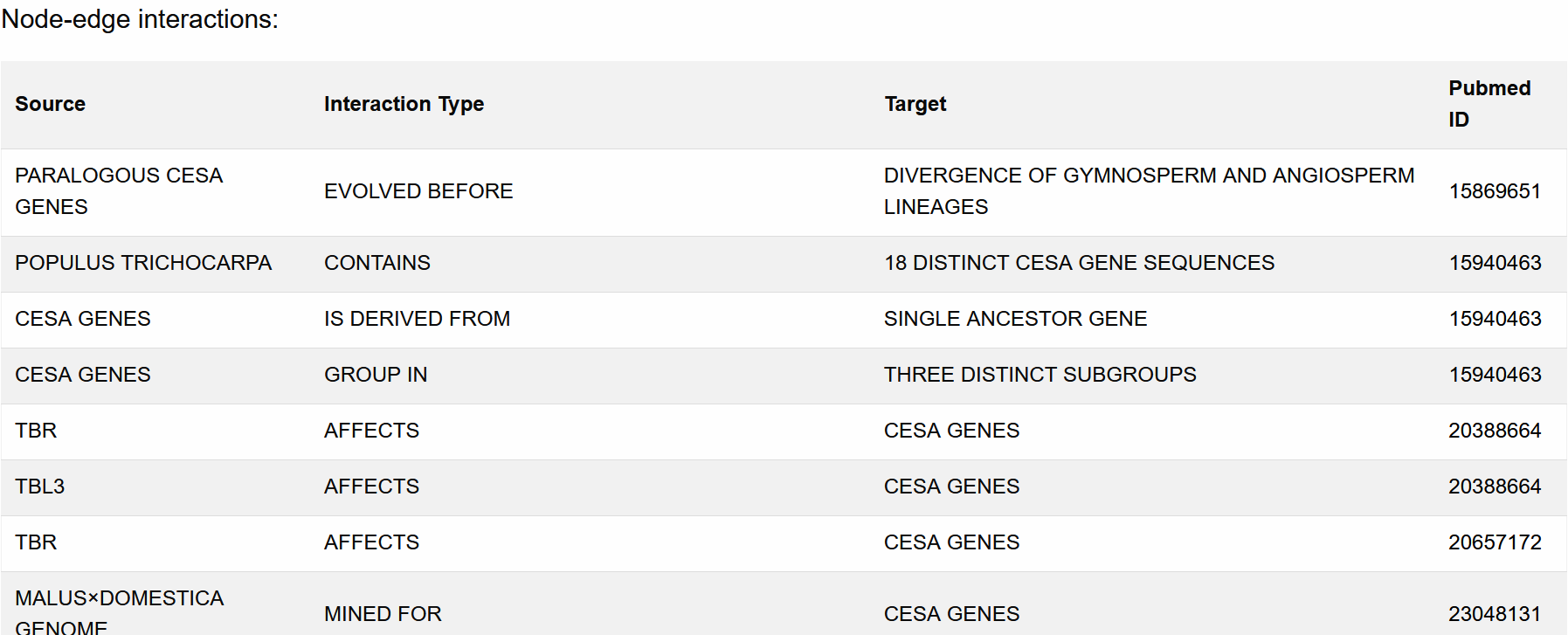Screen dimensions: 1568x635
Task: Open Pubmed ID 23048131
Action: 1495,614
